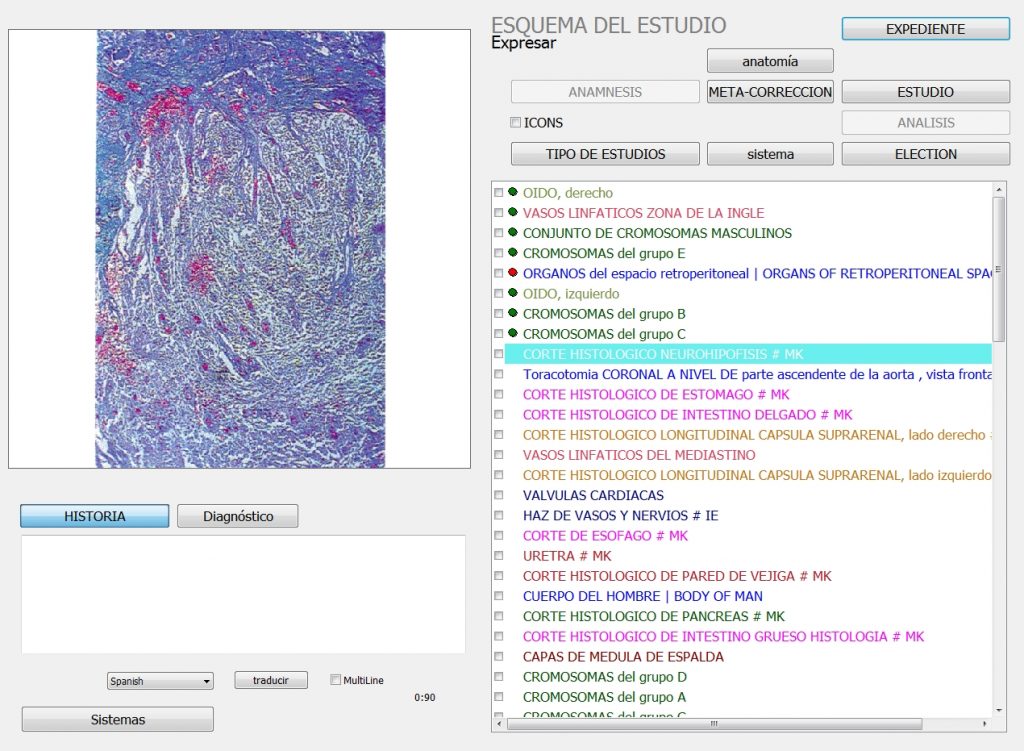Click the histological section image
The width and height of the screenshot is (1024, 751).
pyautogui.click(x=240, y=249)
